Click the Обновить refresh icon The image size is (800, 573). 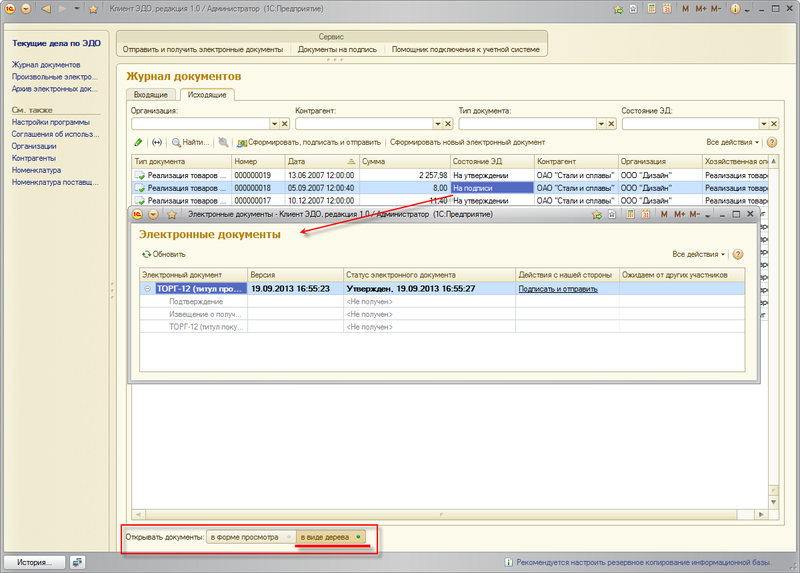click(x=147, y=254)
